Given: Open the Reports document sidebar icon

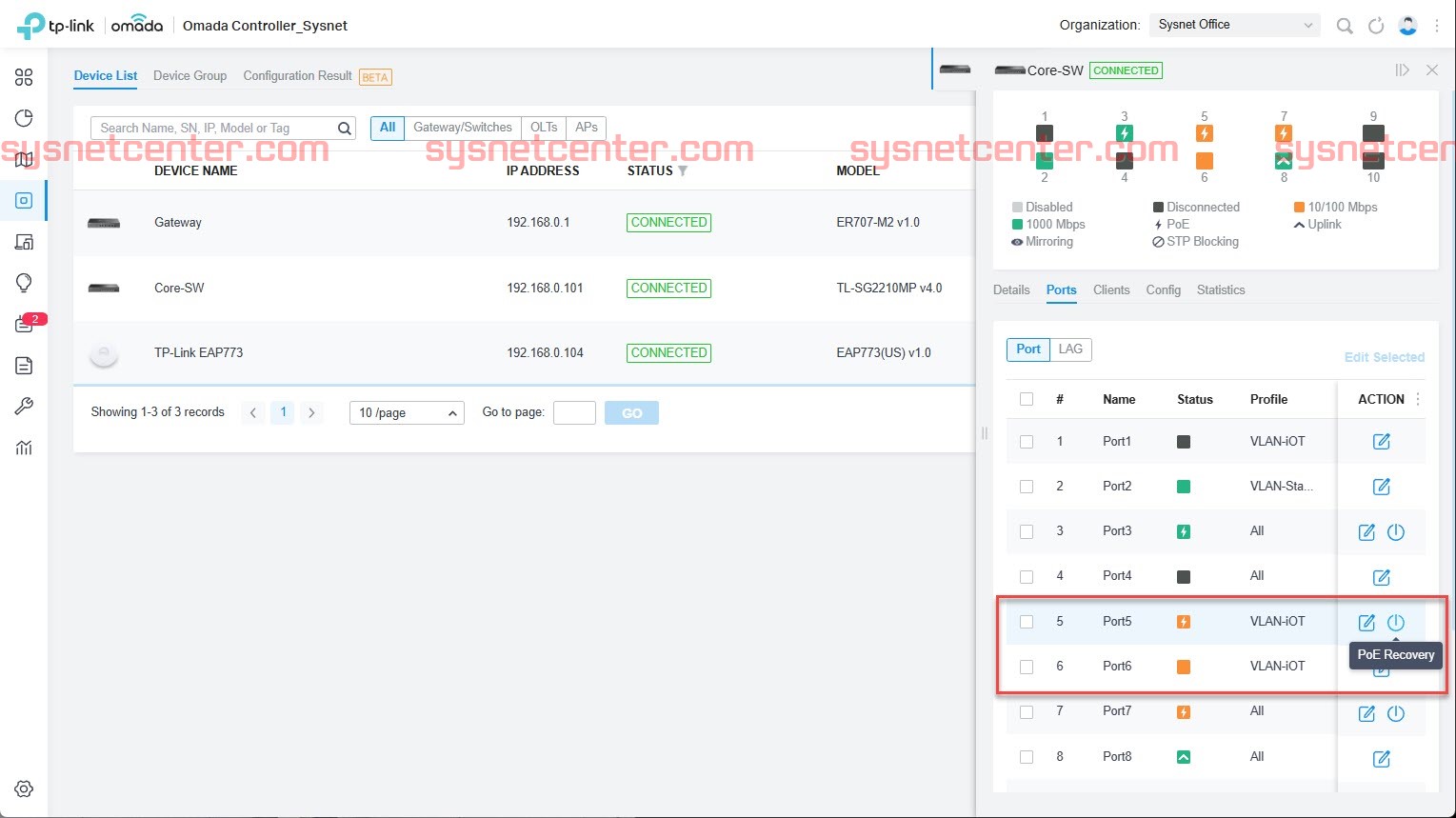Looking at the screenshot, I should pos(24,366).
